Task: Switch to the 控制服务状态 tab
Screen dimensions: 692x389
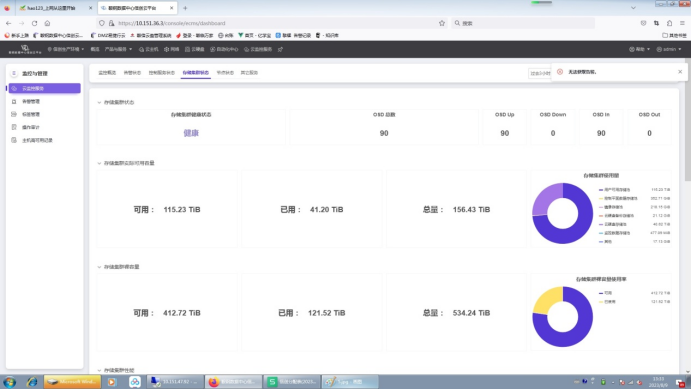Action: pos(162,73)
